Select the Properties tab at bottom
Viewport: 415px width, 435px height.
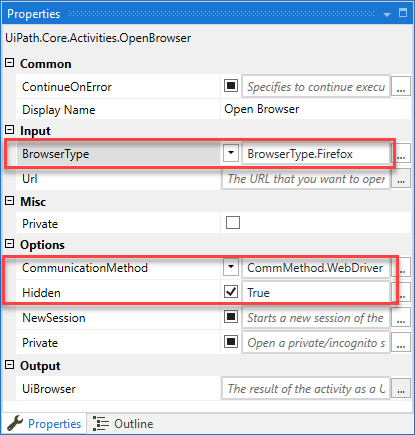click(44, 424)
